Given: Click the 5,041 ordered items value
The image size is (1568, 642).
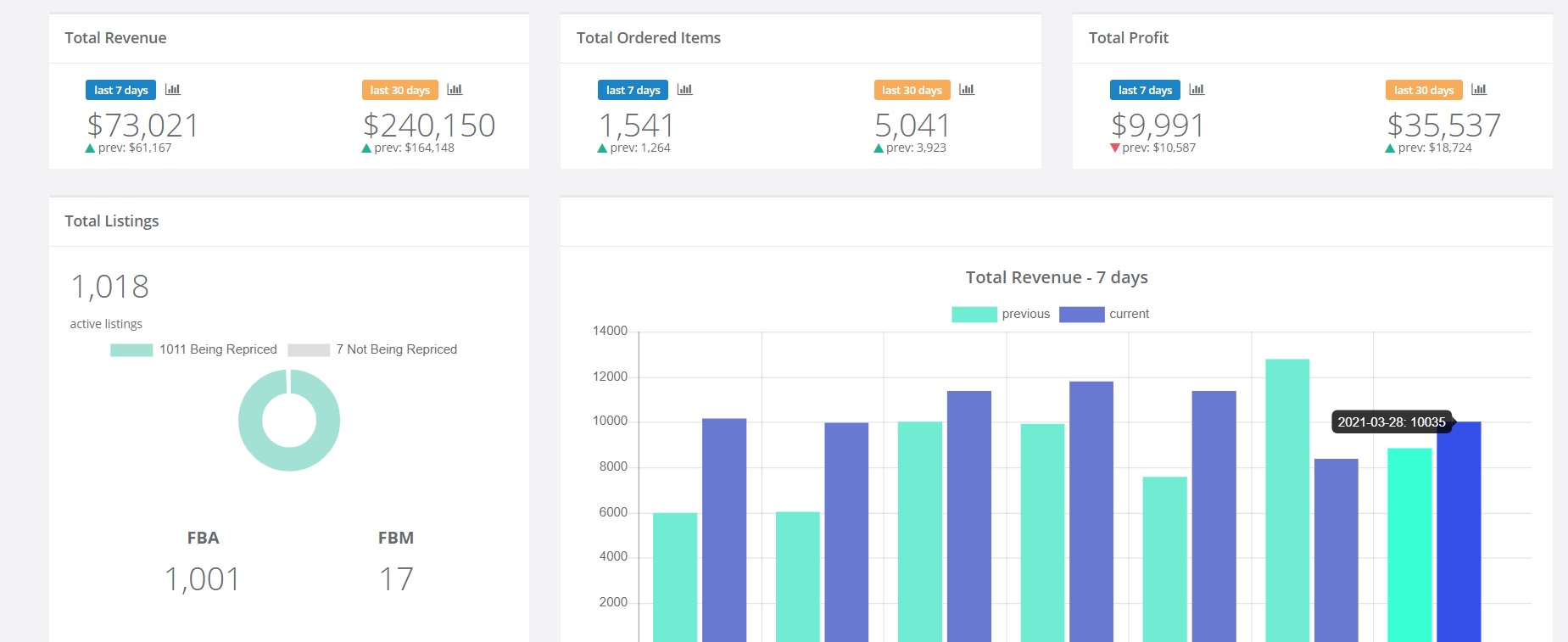Looking at the screenshot, I should click(912, 126).
